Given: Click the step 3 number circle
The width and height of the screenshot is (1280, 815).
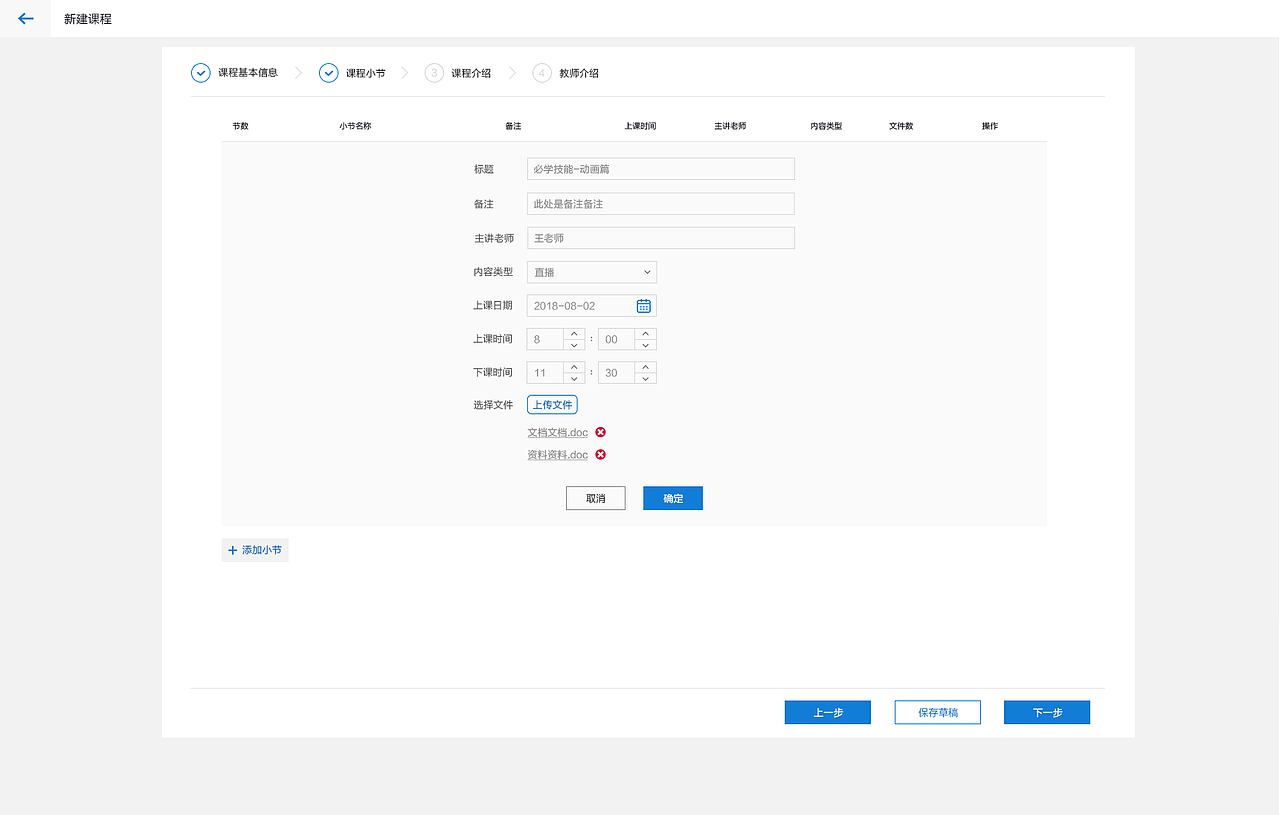Looking at the screenshot, I should pyautogui.click(x=434, y=73).
